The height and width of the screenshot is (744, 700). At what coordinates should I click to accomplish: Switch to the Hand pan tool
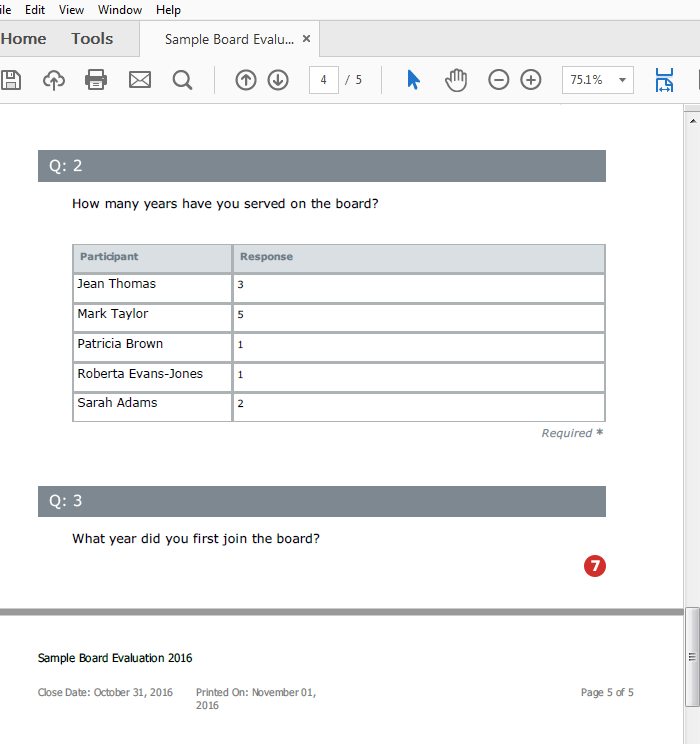point(456,80)
